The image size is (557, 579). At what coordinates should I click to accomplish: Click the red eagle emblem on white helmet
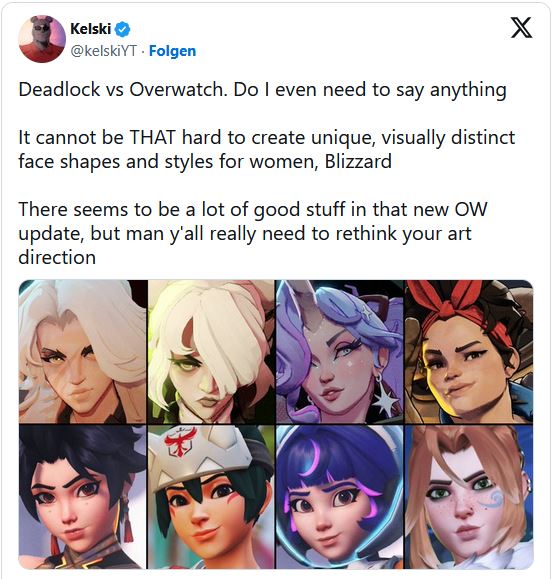181,441
